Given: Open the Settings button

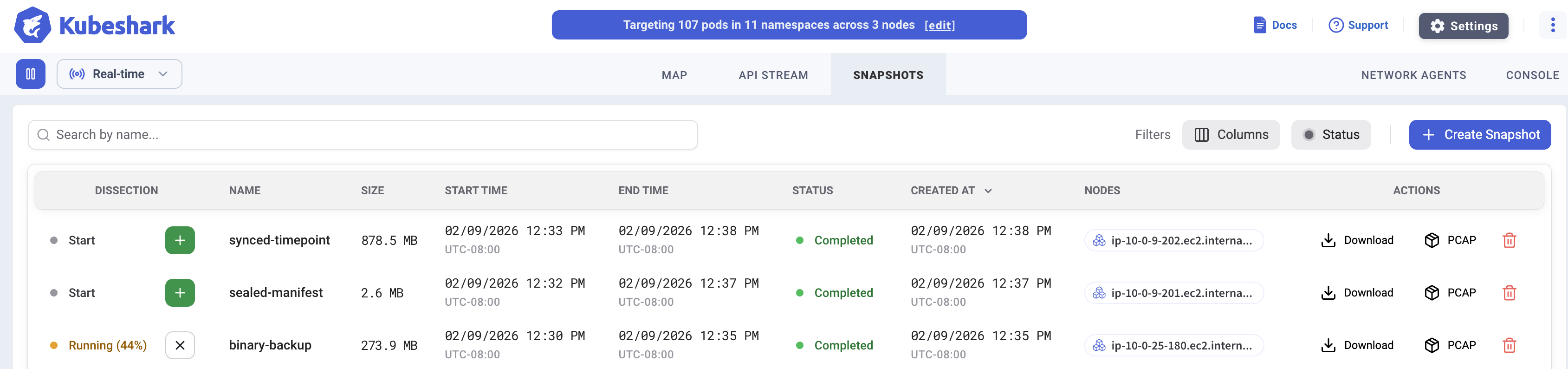Looking at the screenshot, I should coord(1463,26).
